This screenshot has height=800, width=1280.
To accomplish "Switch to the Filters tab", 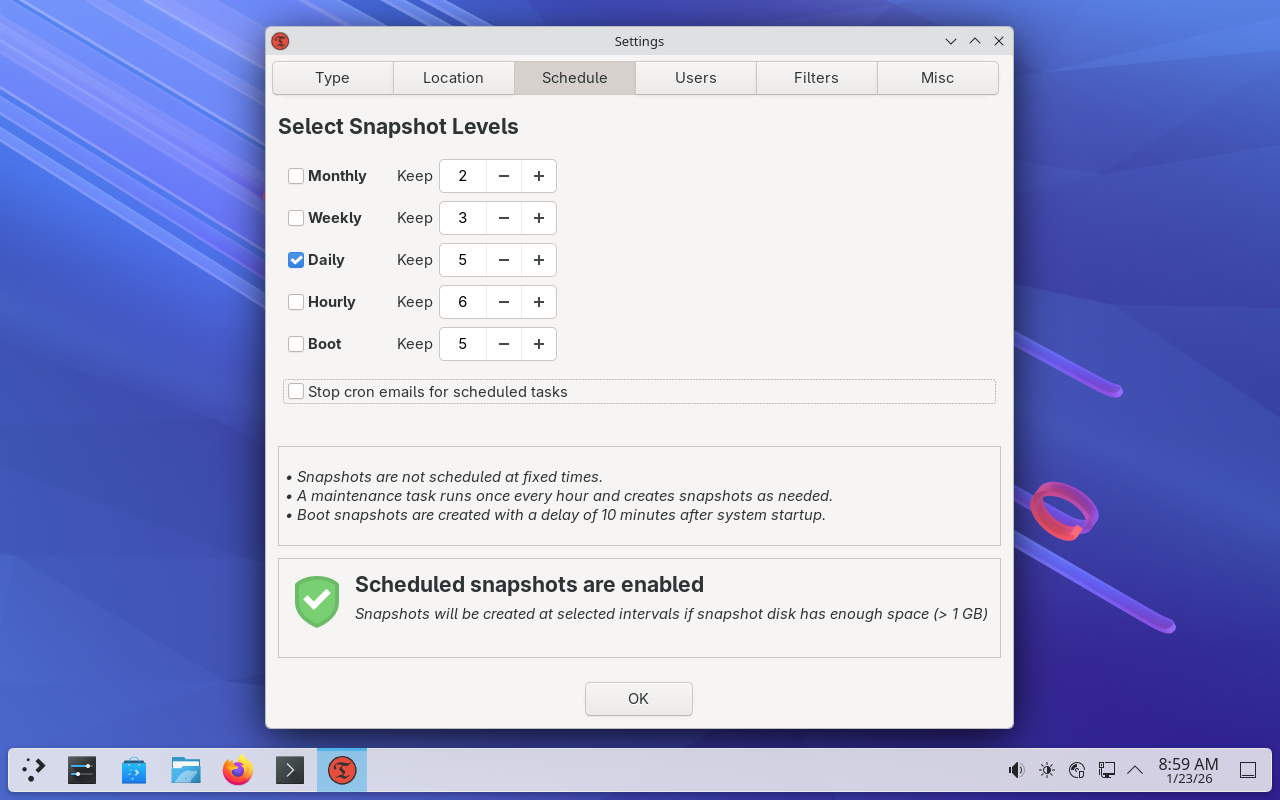I will 816,78.
